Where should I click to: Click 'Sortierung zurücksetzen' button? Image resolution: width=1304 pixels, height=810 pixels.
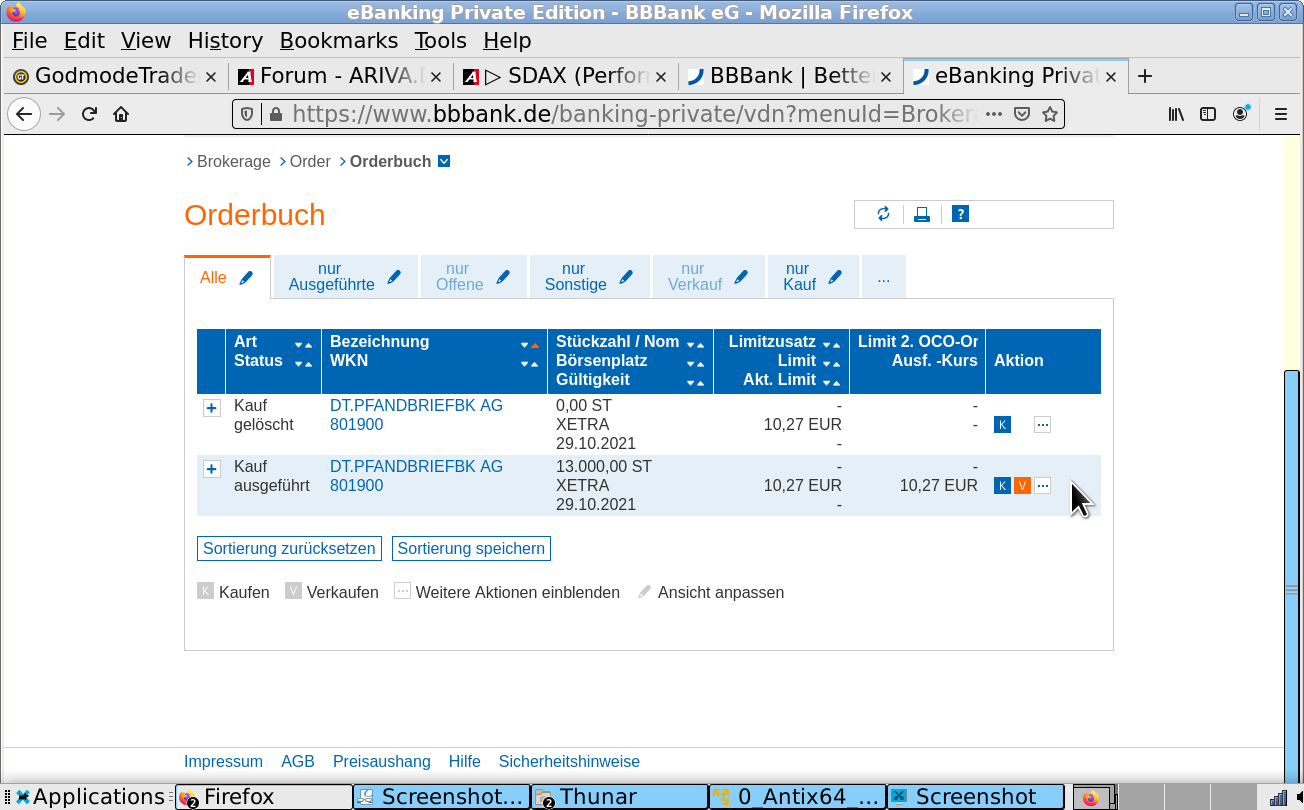[289, 548]
